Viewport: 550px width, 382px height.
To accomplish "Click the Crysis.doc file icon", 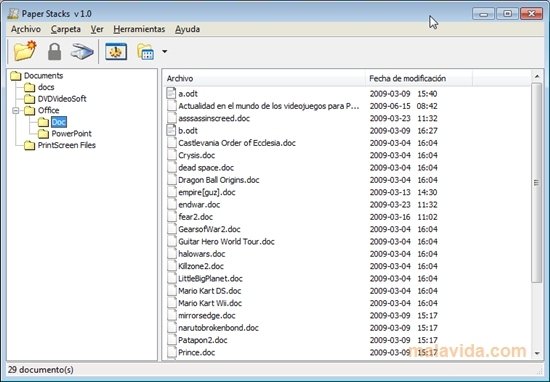I will click(x=171, y=155).
